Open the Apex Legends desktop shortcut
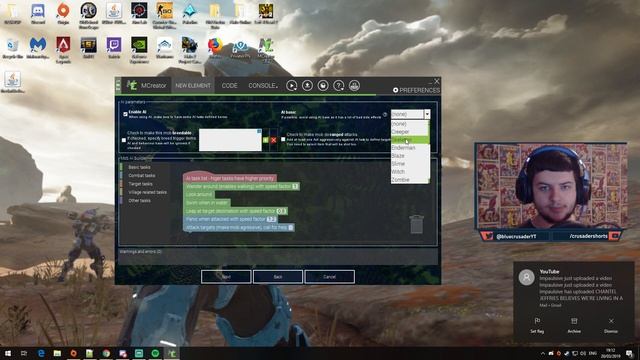 (63, 50)
